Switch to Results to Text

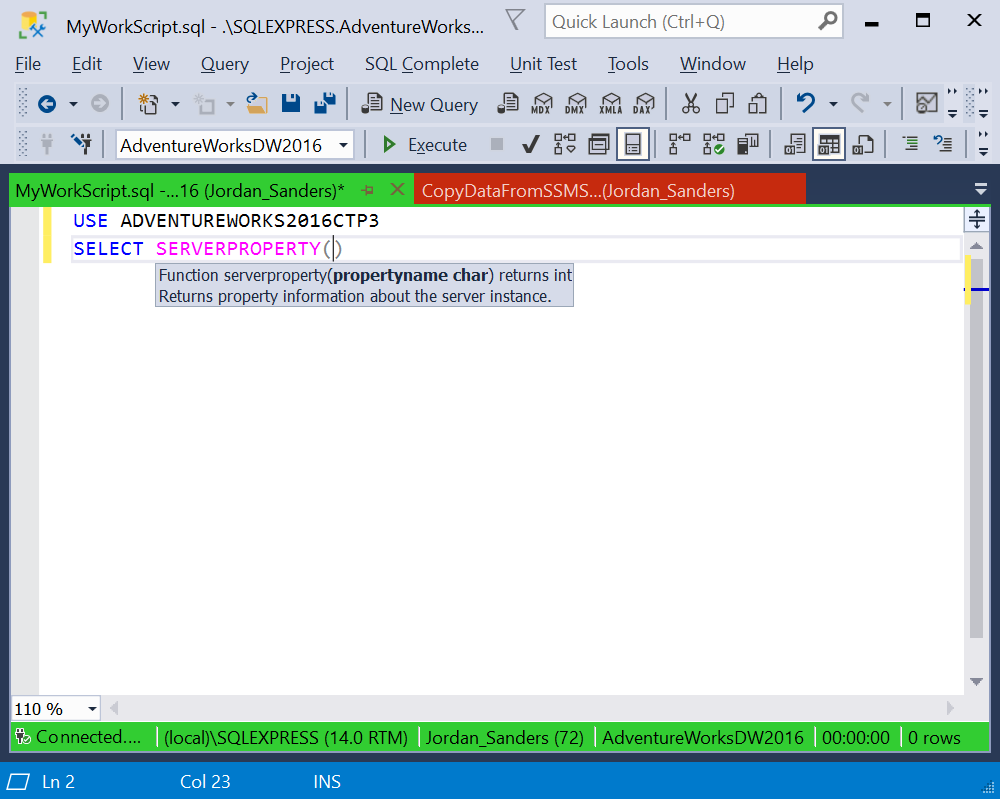795,145
